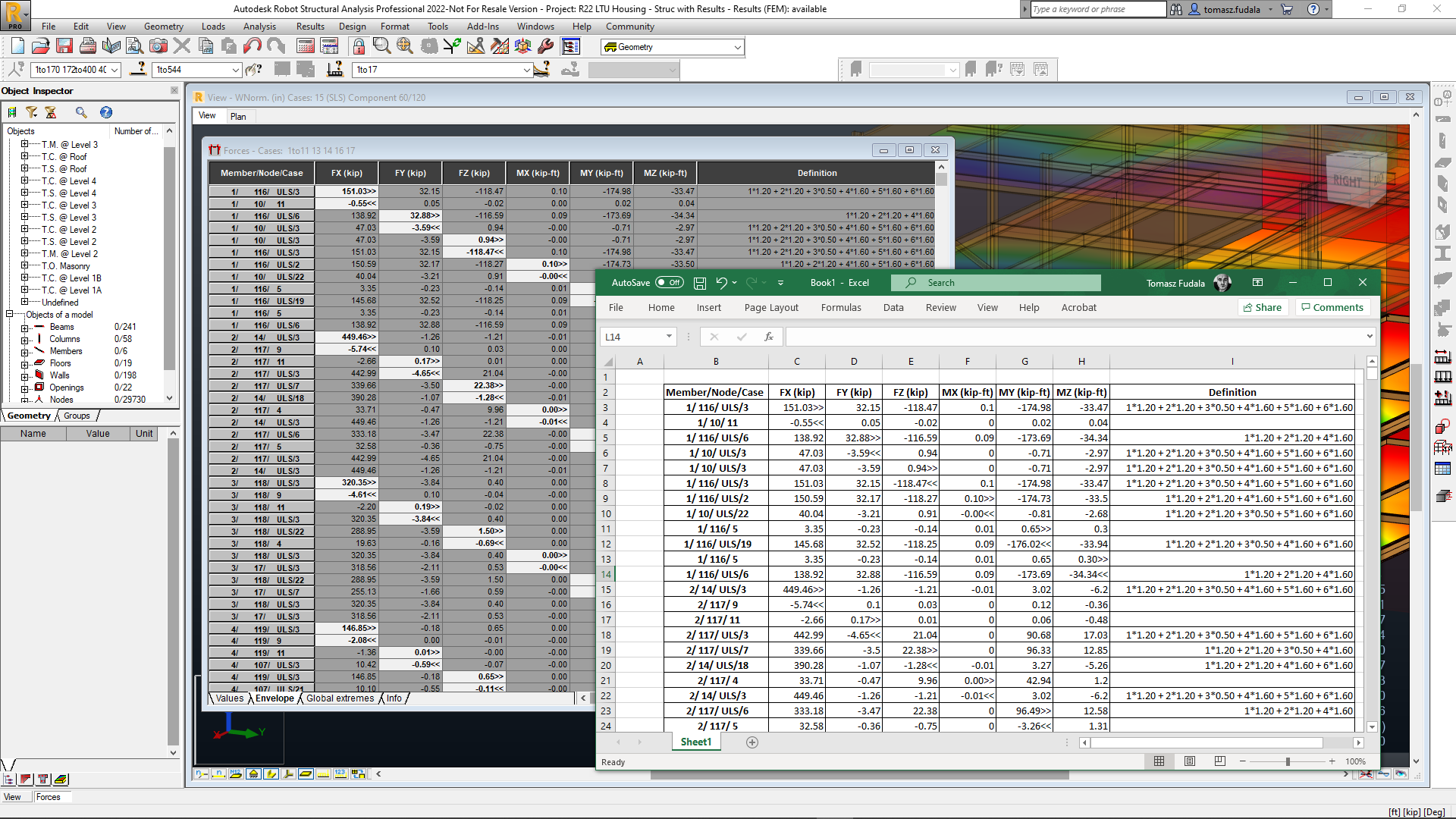This screenshot has width=1456, height=819.
Task: Expand the T.M. @ Level 3 tree node
Action: [x=24, y=144]
